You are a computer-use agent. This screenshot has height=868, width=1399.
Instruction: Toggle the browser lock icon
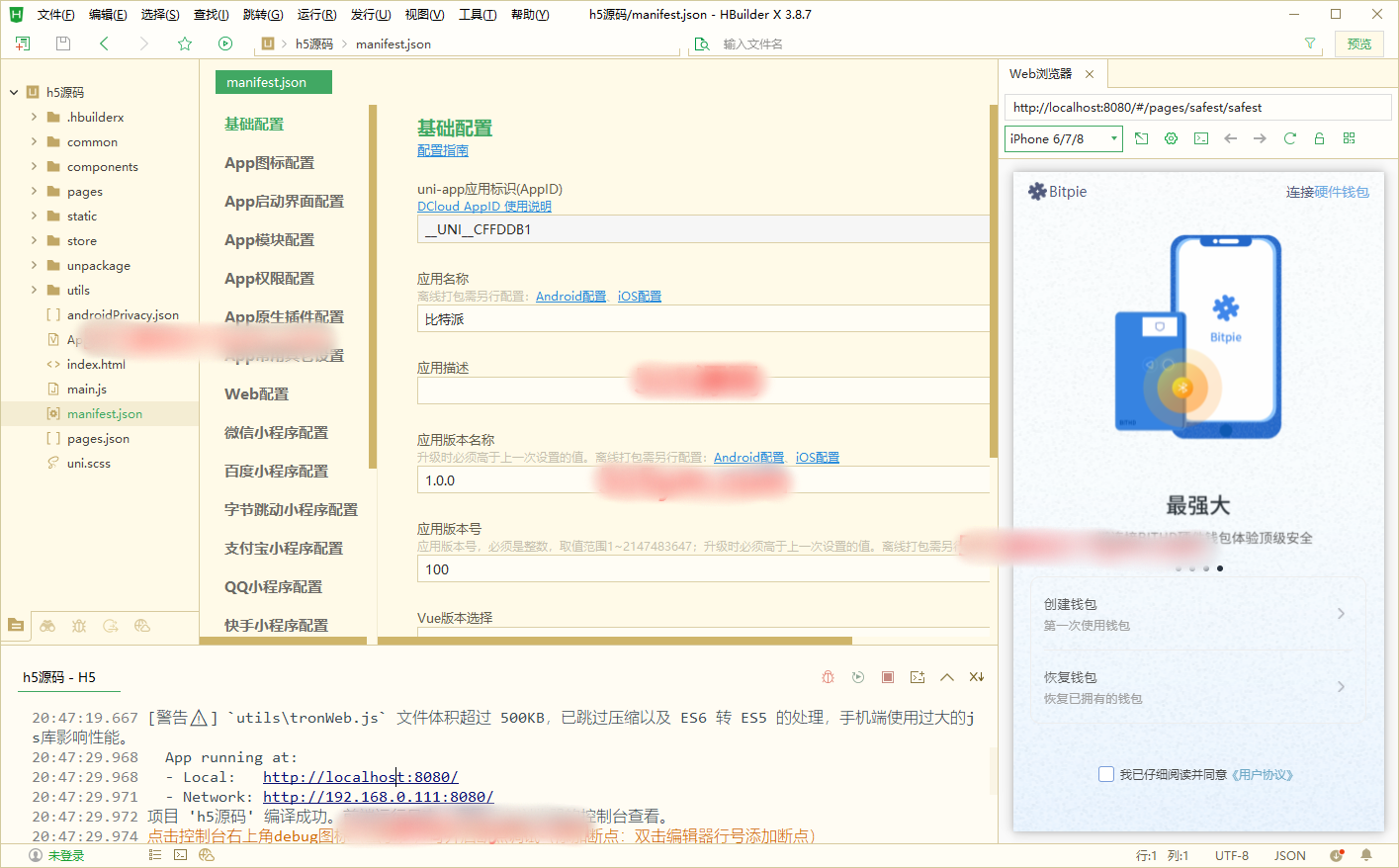tap(1319, 138)
